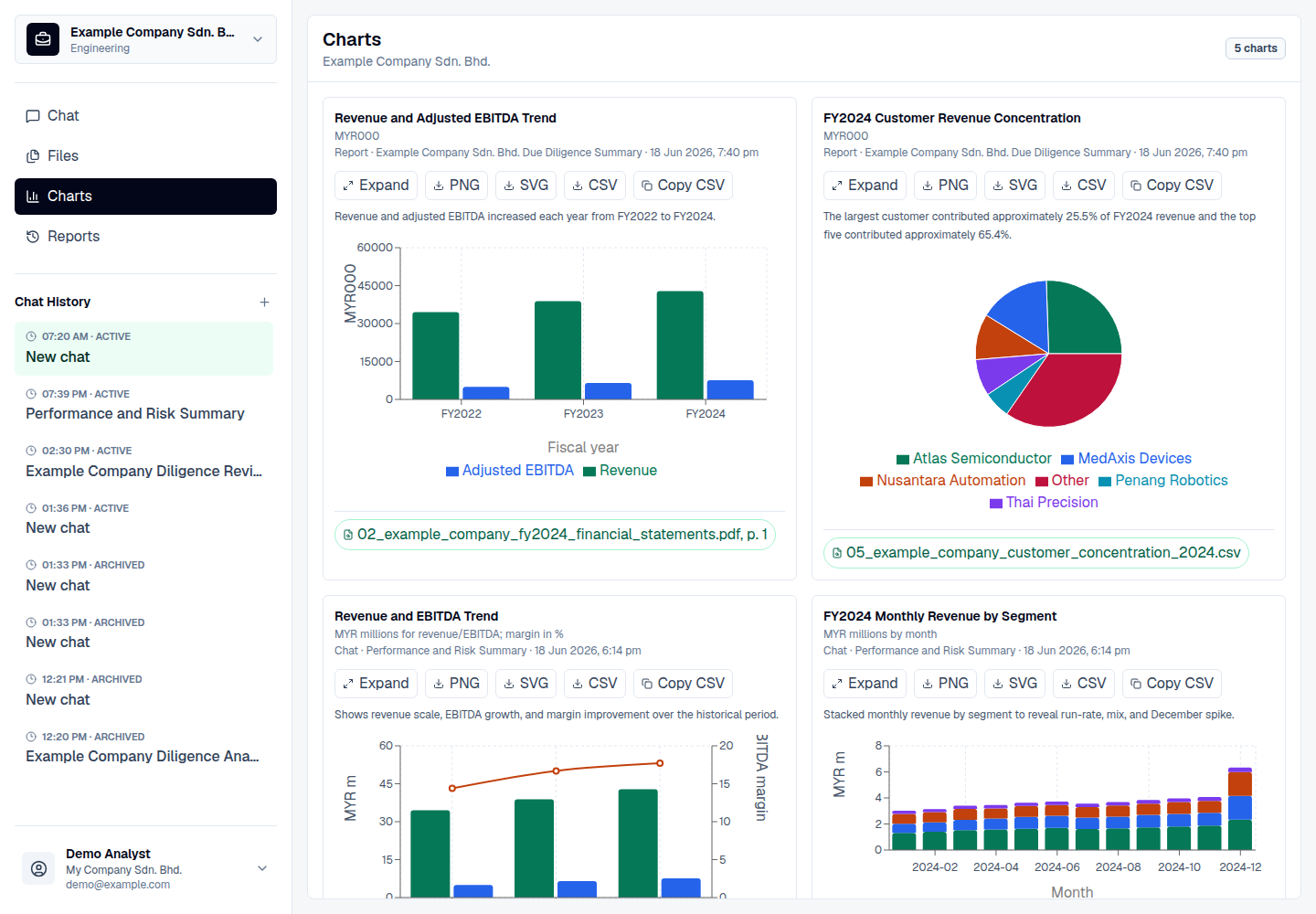Toggle Nusantara Automation legend entry
This screenshot has height=914, width=1316.
click(x=943, y=481)
